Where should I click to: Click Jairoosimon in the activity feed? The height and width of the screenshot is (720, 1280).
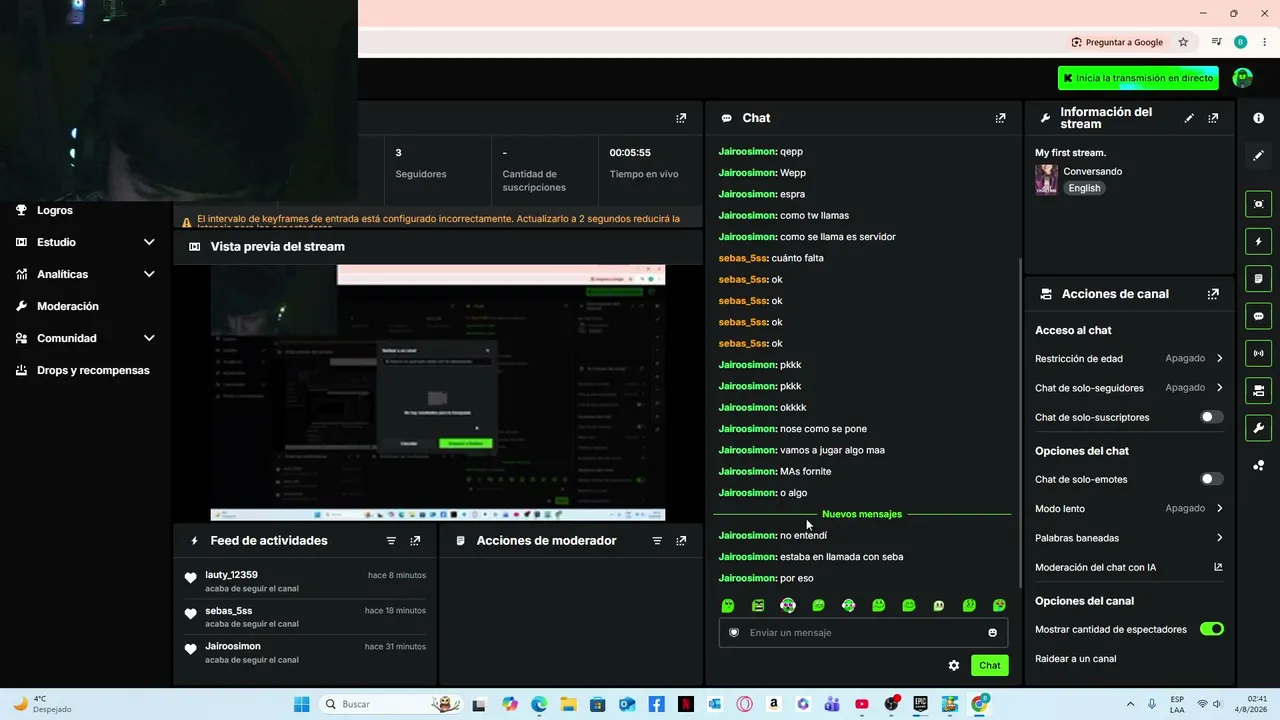click(x=233, y=646)
